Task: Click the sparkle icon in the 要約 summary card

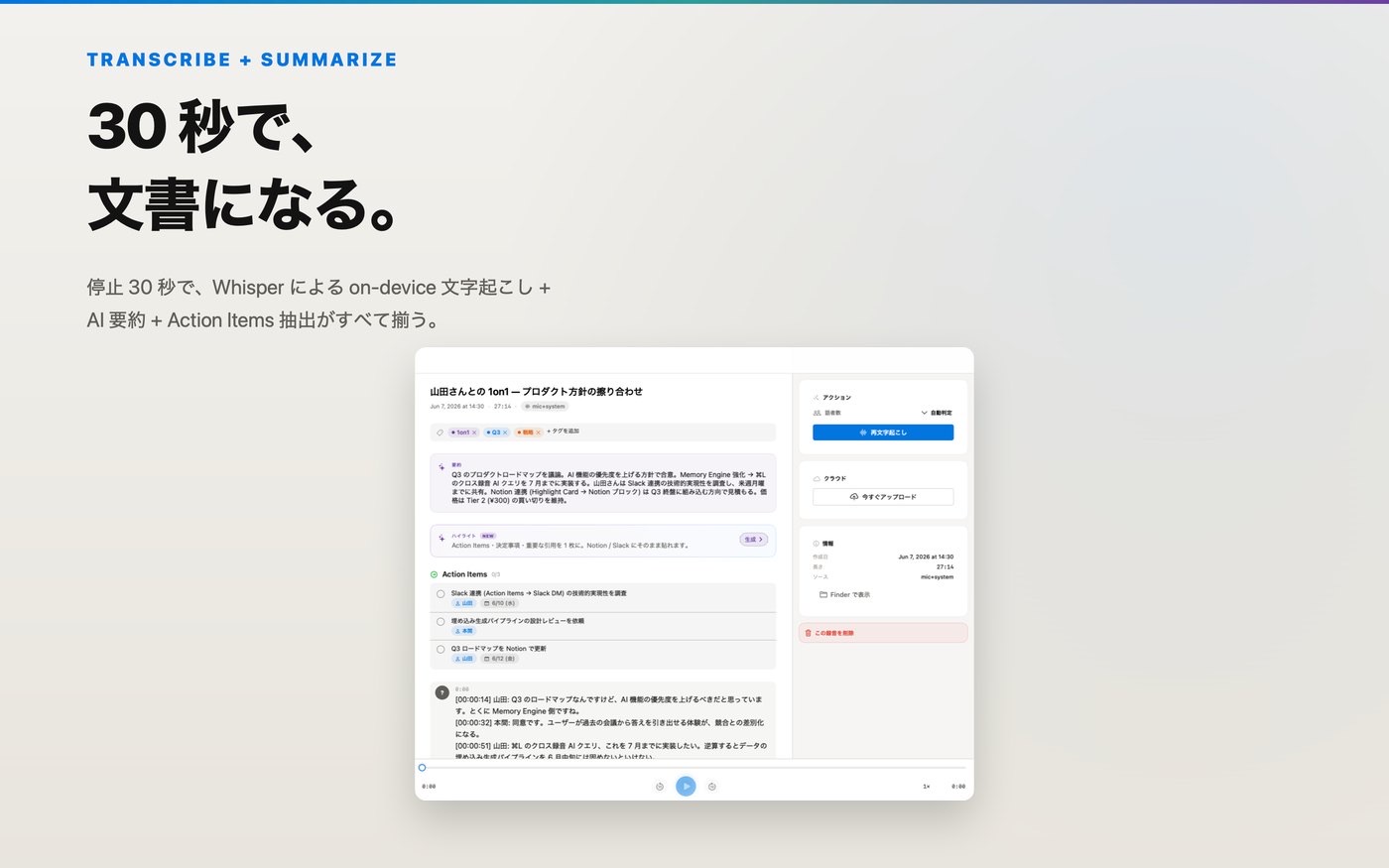Action: coord(442,466)
